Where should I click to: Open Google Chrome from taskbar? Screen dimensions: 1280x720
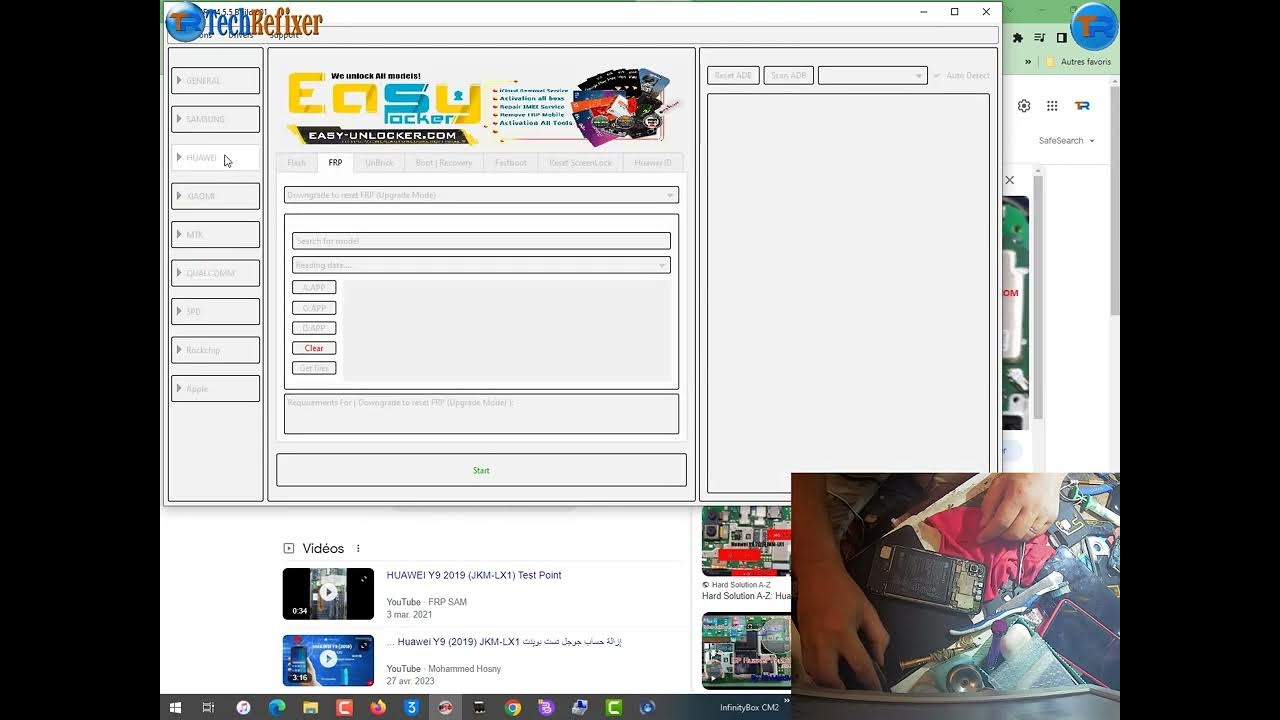(512, 708)
